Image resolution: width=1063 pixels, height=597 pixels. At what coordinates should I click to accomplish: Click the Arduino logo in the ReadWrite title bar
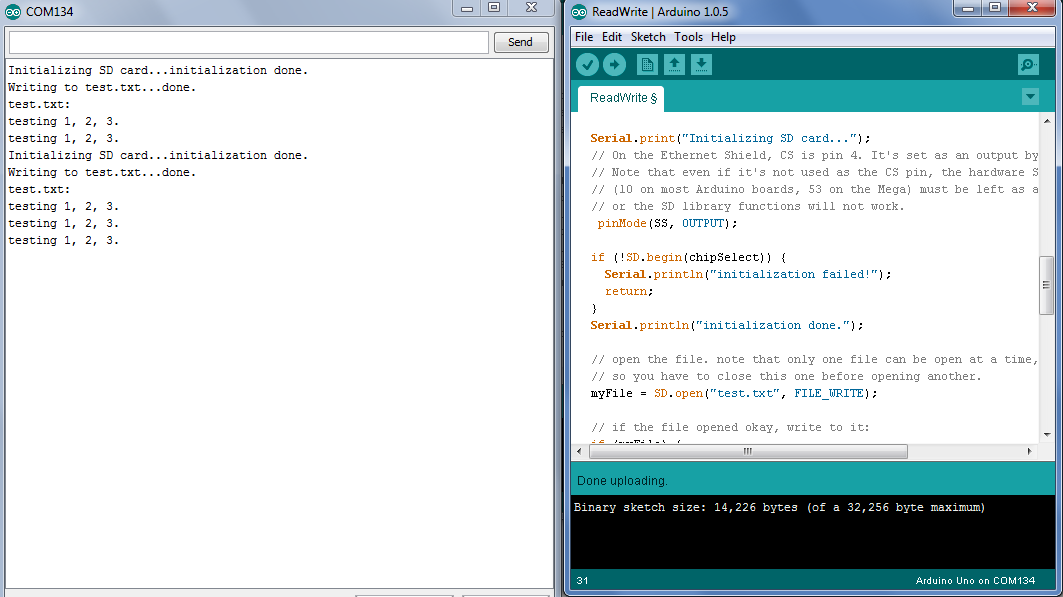tap(579, 12)
